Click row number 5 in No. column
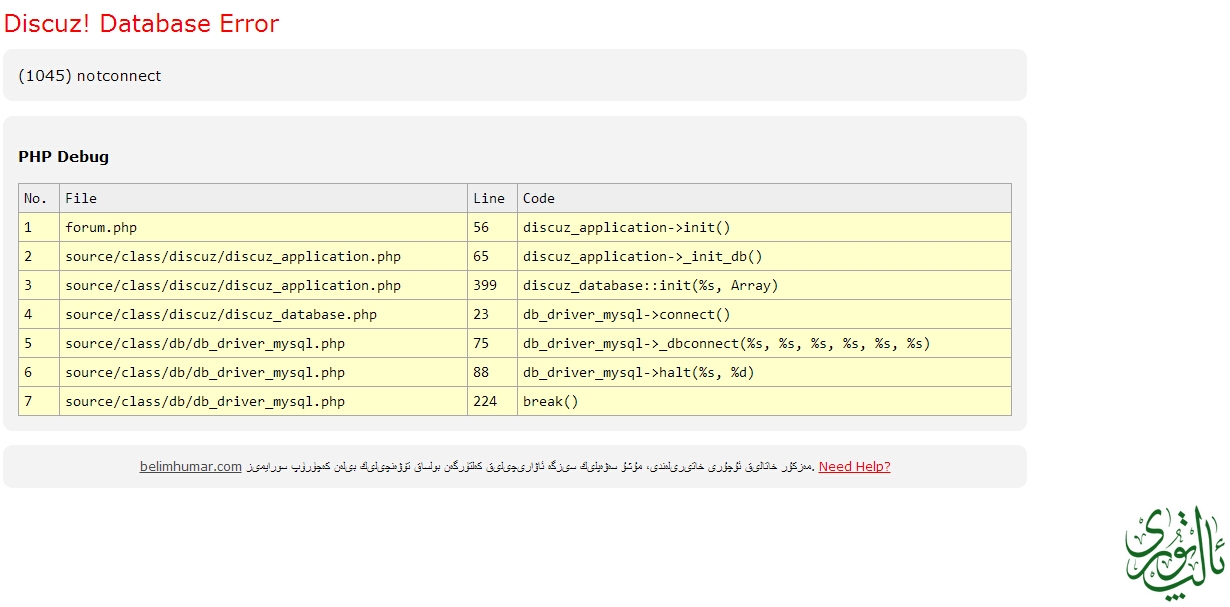The image size is (1230, 607). click(39, 343)
